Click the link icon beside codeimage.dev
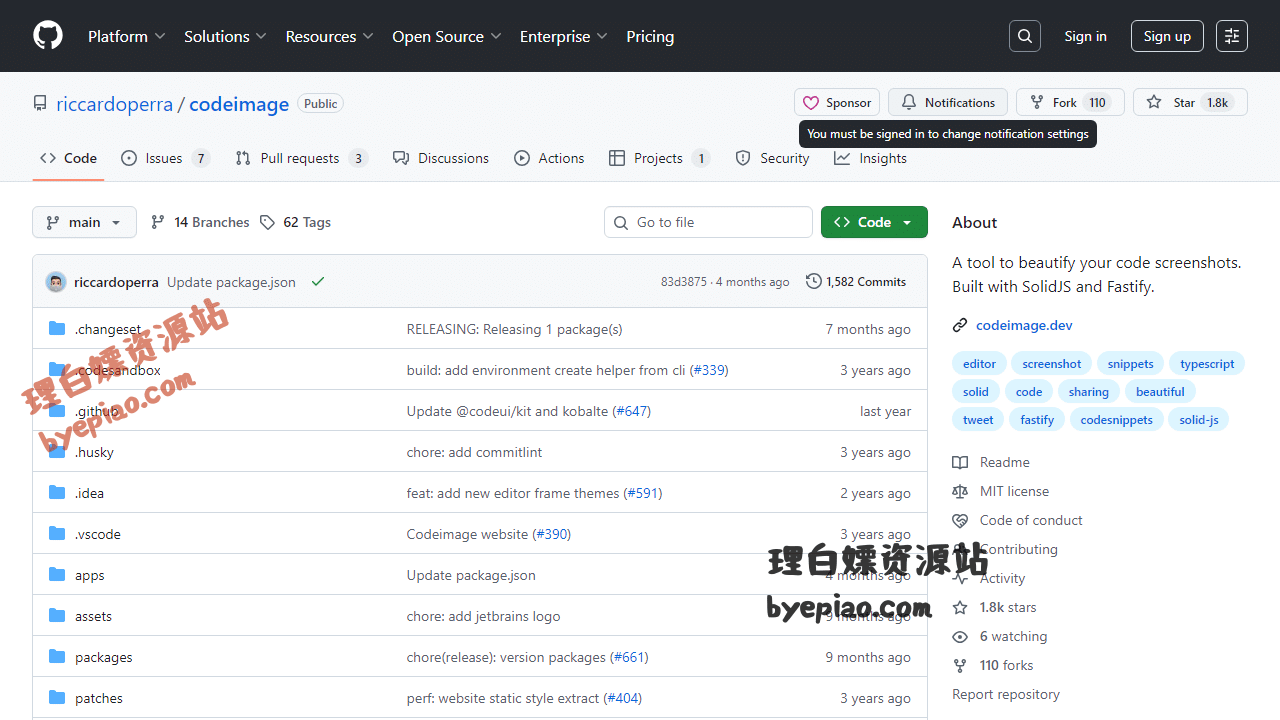 pyautogui.click(x=960, y=325)
